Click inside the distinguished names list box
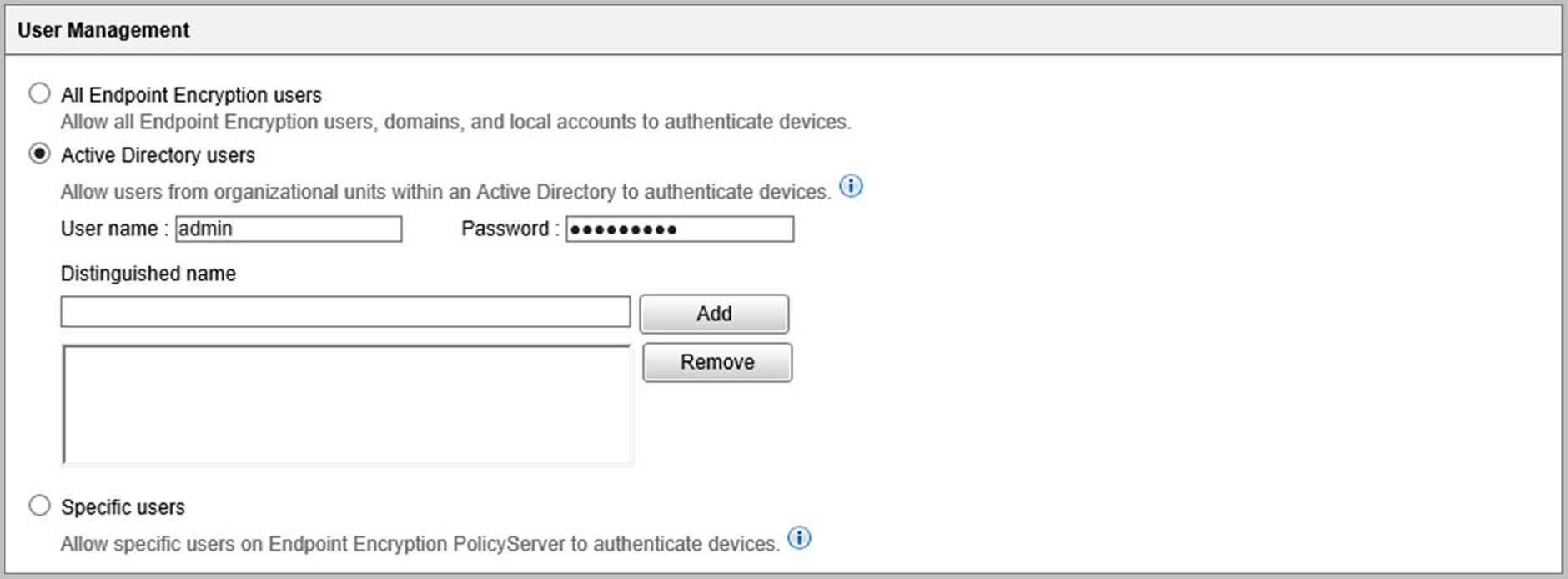Viewport: 1568px width, 579px height. (x=347, y=405)
